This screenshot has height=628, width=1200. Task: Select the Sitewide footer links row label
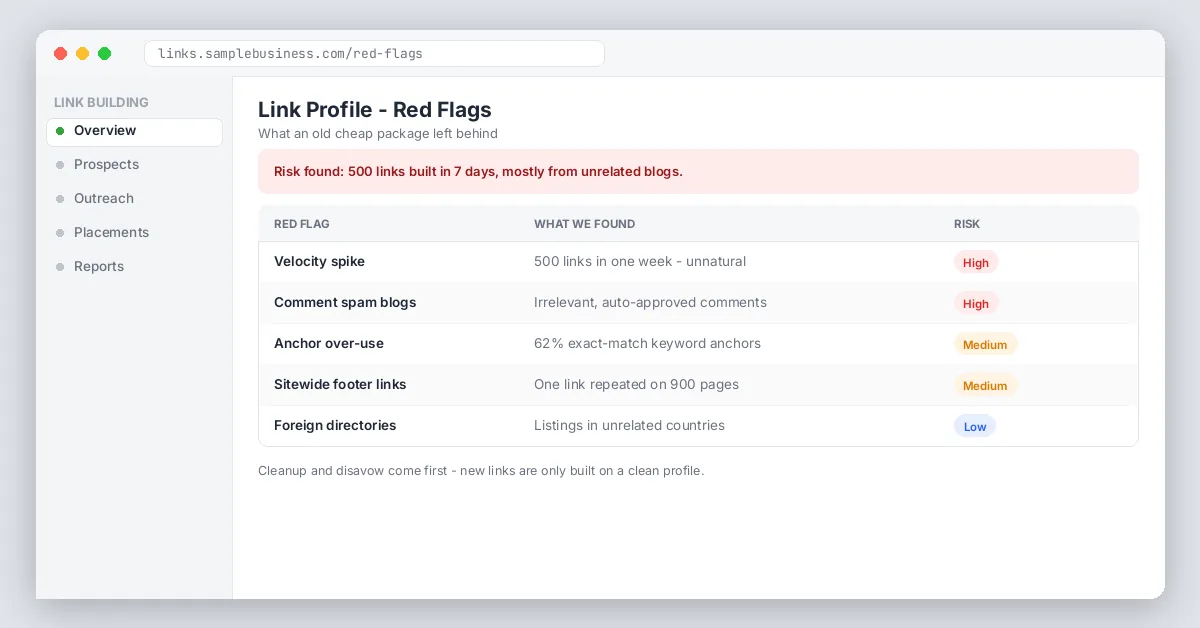(x=340, y=385)
